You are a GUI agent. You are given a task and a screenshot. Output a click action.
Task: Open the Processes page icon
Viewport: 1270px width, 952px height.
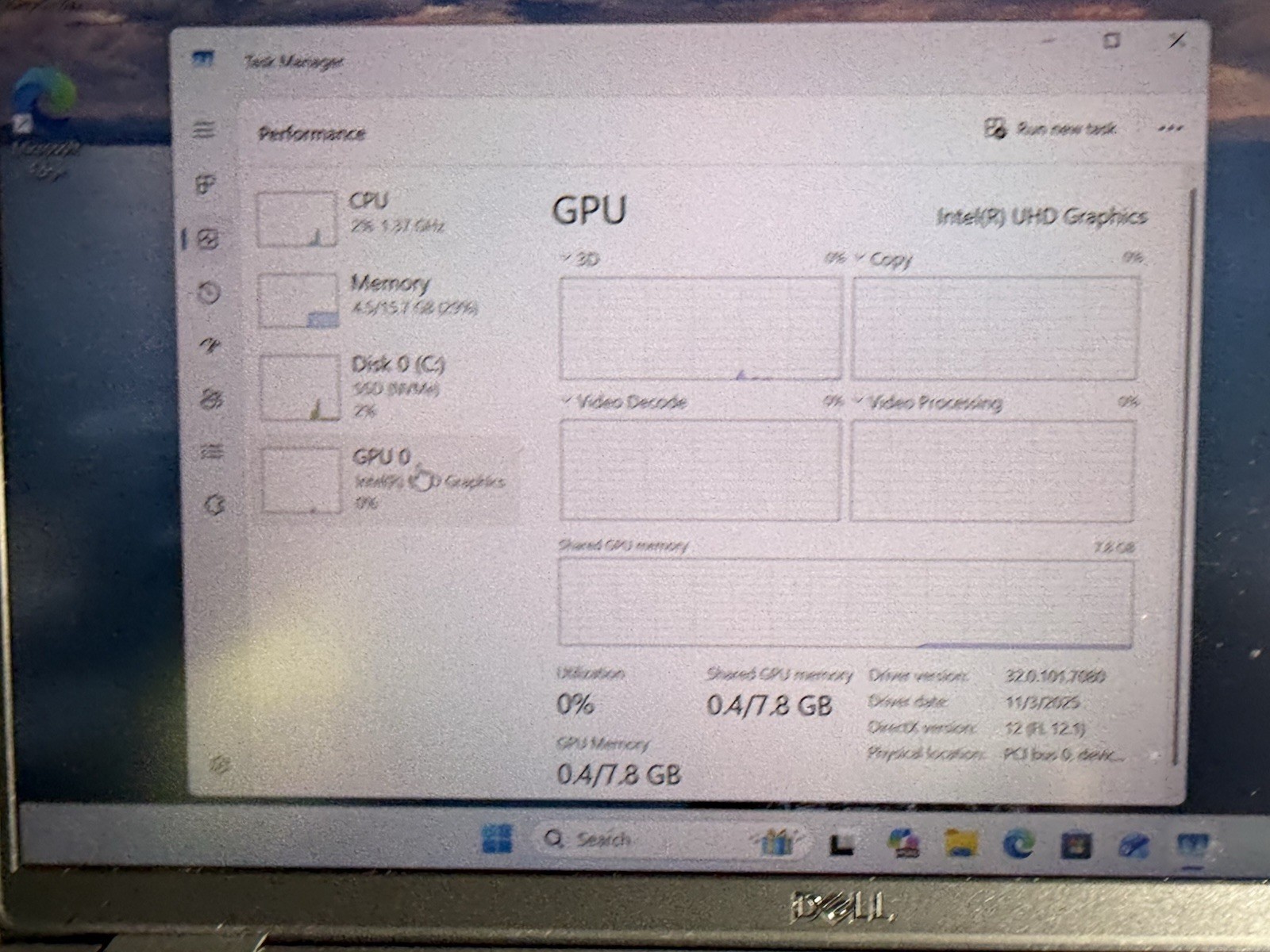click(205, 185)
